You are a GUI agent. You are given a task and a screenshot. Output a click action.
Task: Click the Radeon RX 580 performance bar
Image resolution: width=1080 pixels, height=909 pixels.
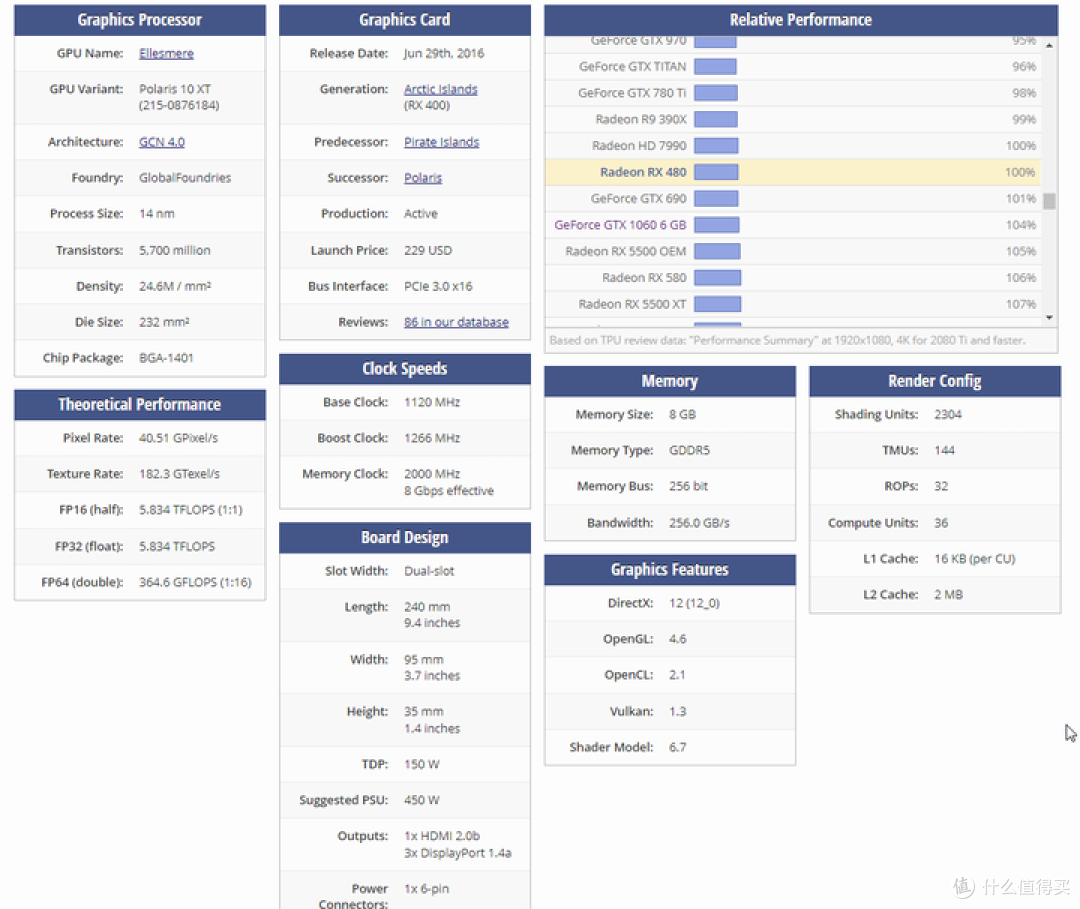coord(718,278)
